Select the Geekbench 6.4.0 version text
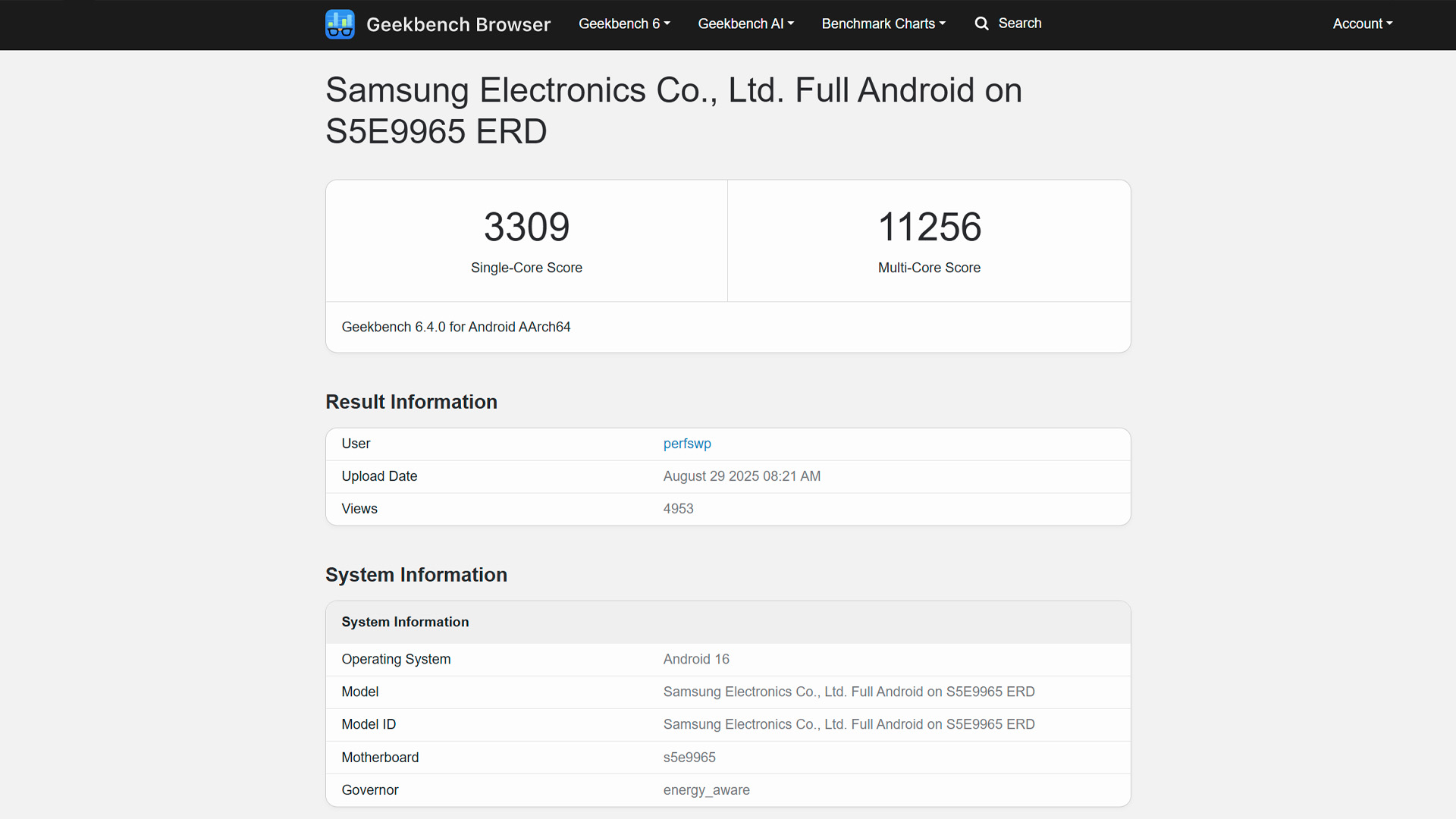 (456, 327)
